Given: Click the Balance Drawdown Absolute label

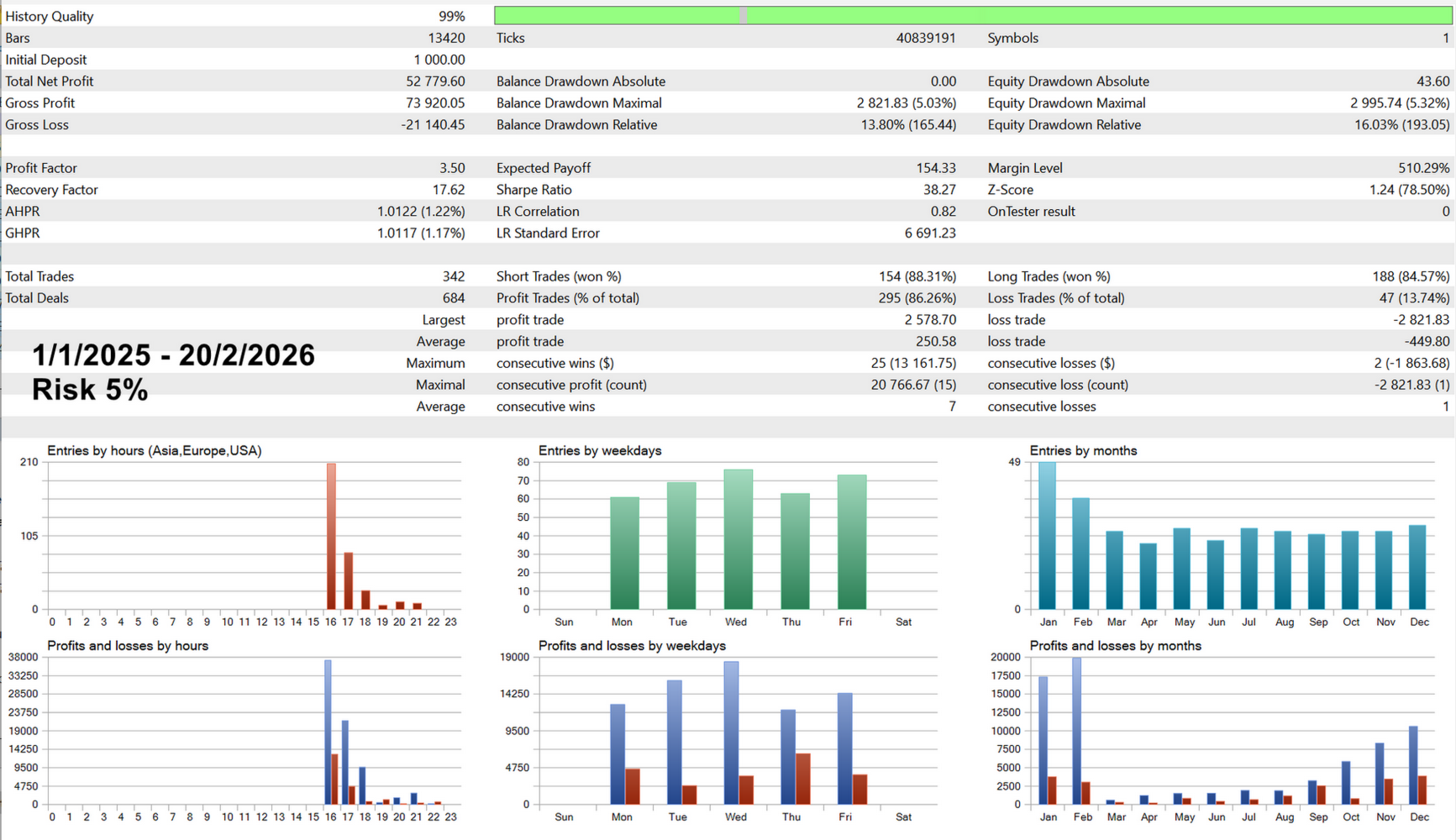Looking at the screenshot, I should coord(581,81).
